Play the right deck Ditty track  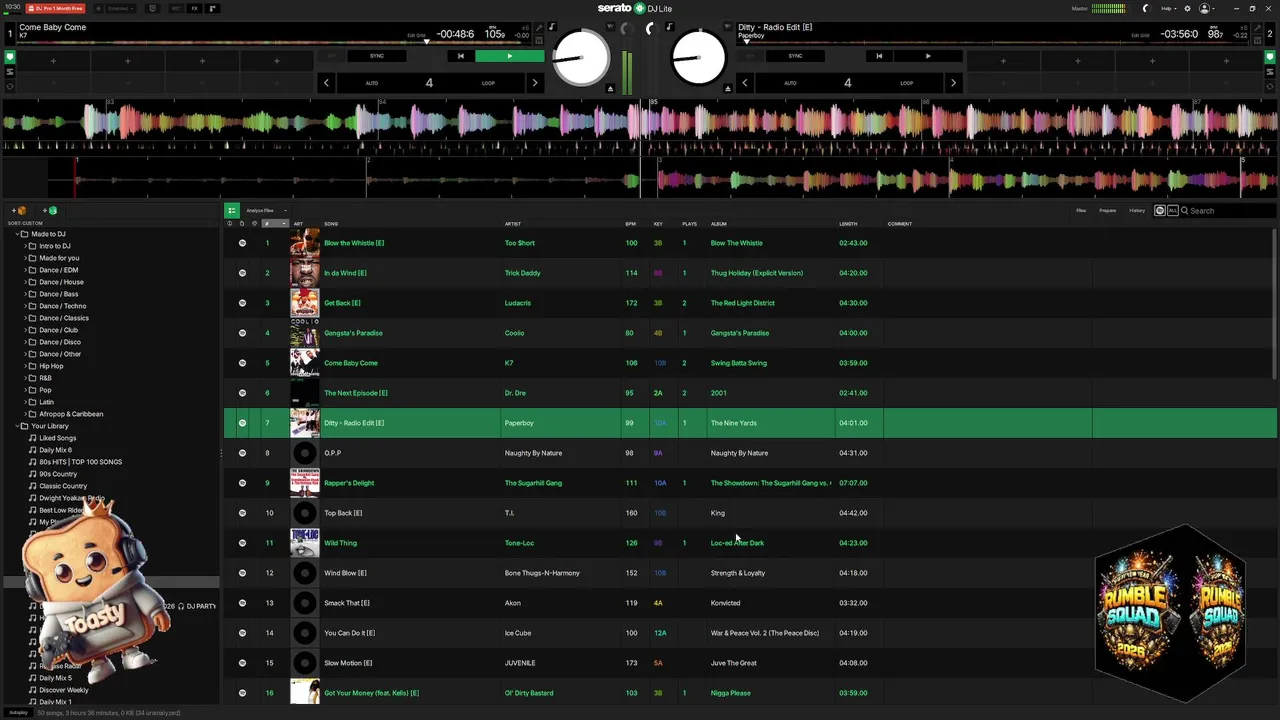click(927, 56)
